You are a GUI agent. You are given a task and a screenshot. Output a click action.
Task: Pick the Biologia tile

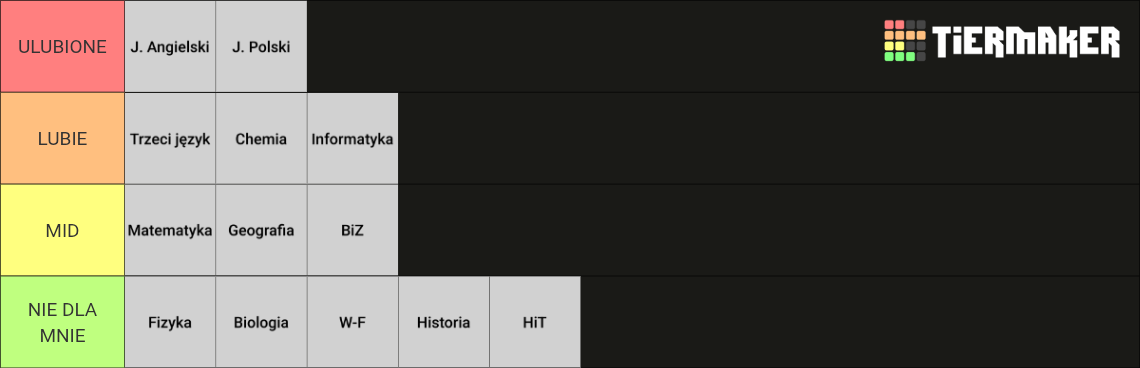click(x=261, y=322)
